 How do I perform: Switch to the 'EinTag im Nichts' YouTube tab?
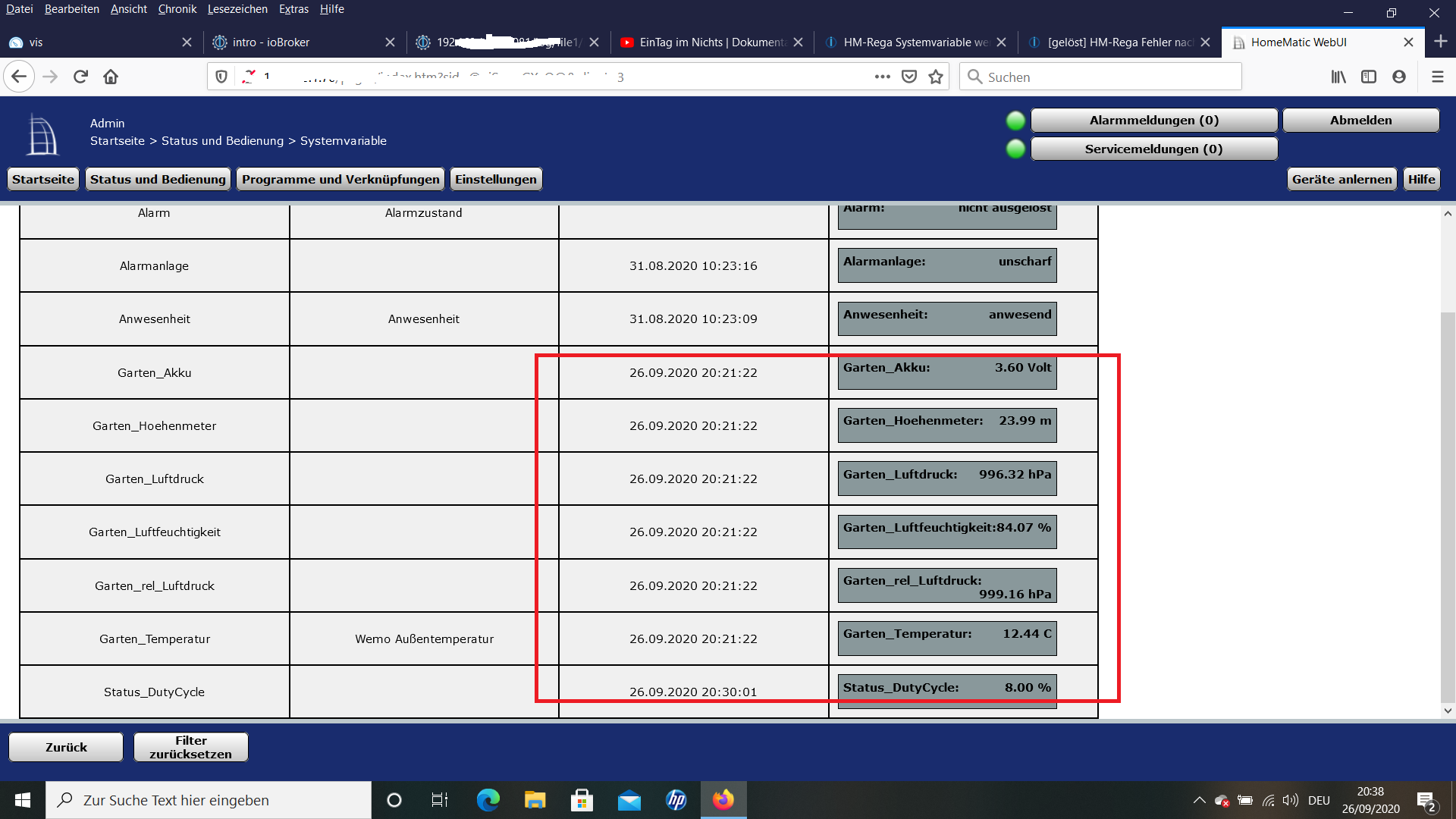711,42
